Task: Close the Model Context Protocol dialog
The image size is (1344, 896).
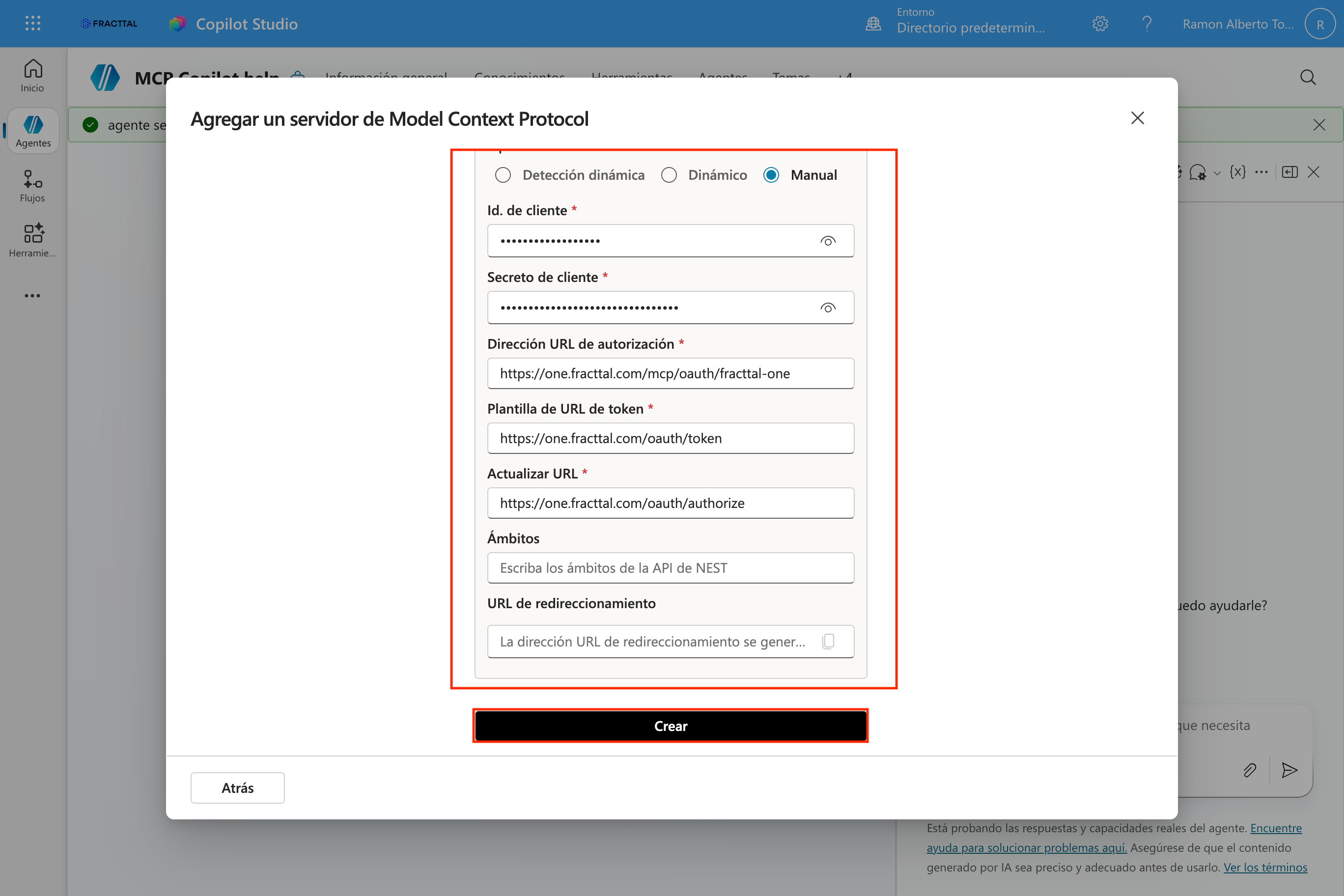Action: [1137, 118]
